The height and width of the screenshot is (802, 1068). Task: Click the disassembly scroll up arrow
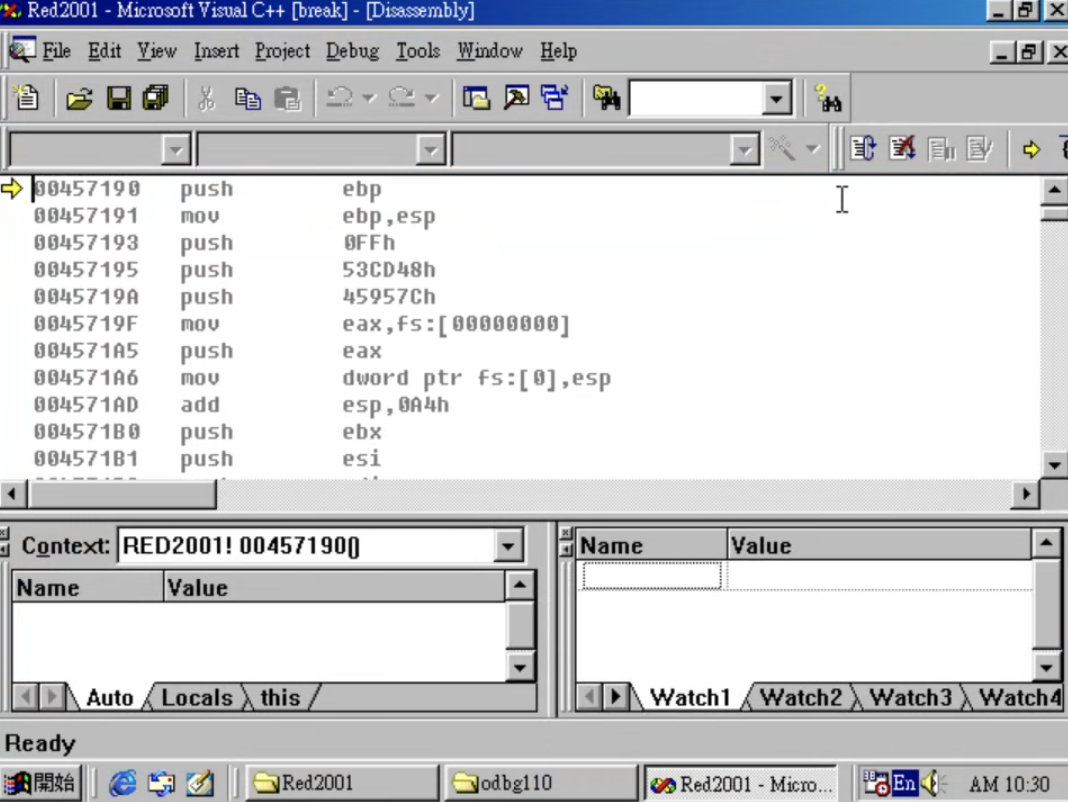click(x=1054, y=190)
